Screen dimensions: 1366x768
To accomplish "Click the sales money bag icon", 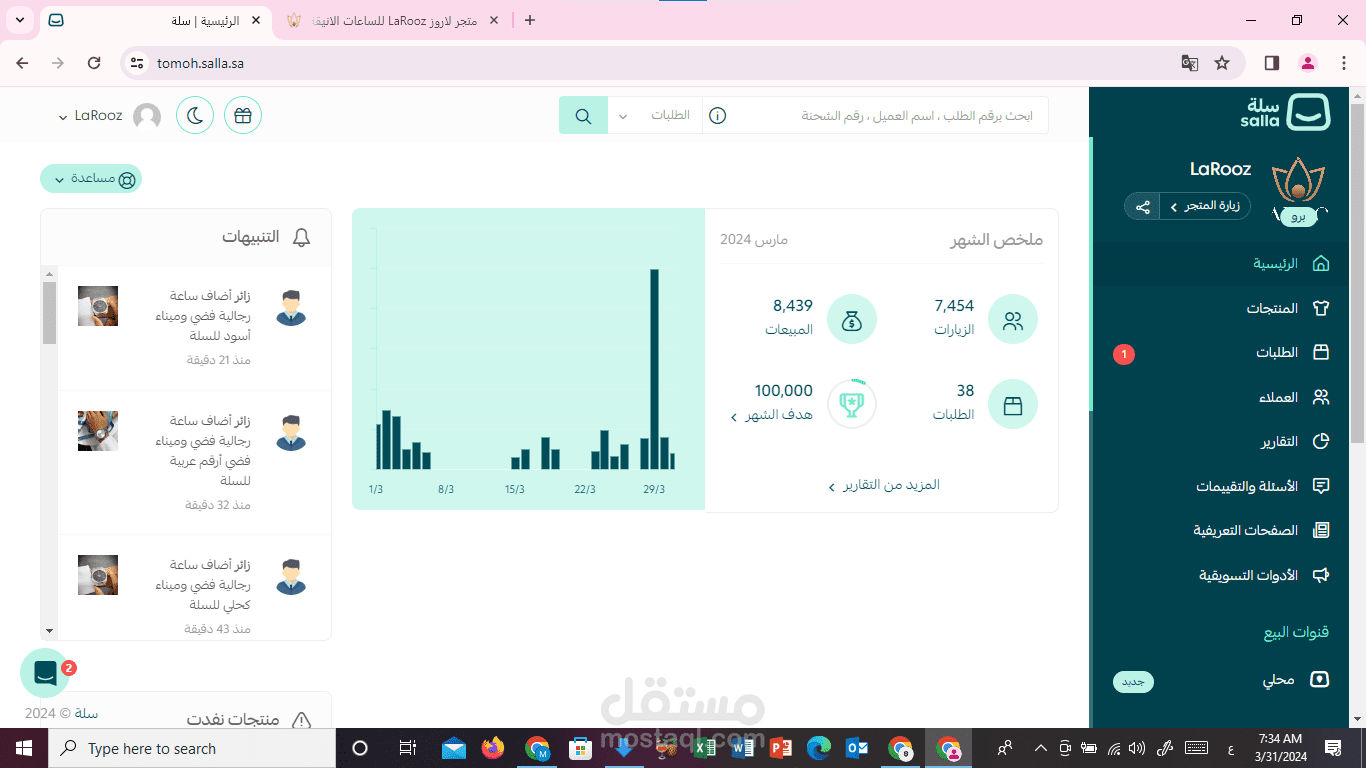I will click(x=852, y=320).
